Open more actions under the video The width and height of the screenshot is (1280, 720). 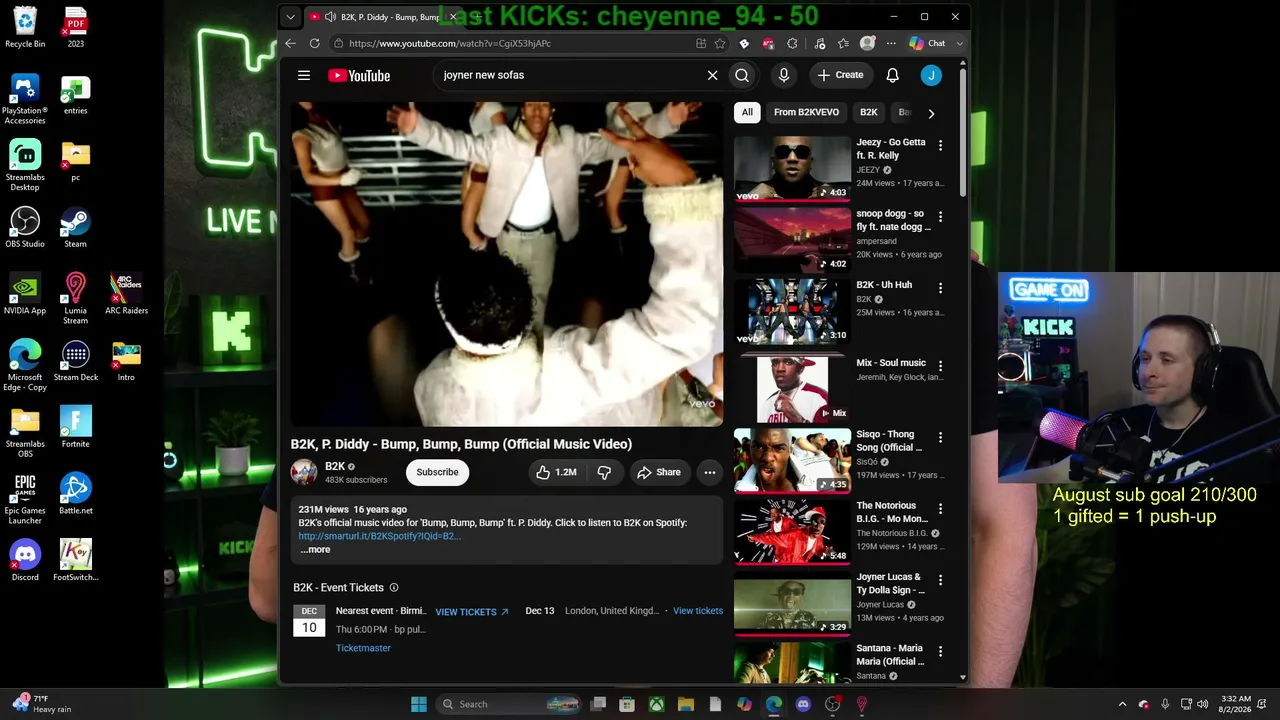709,472
